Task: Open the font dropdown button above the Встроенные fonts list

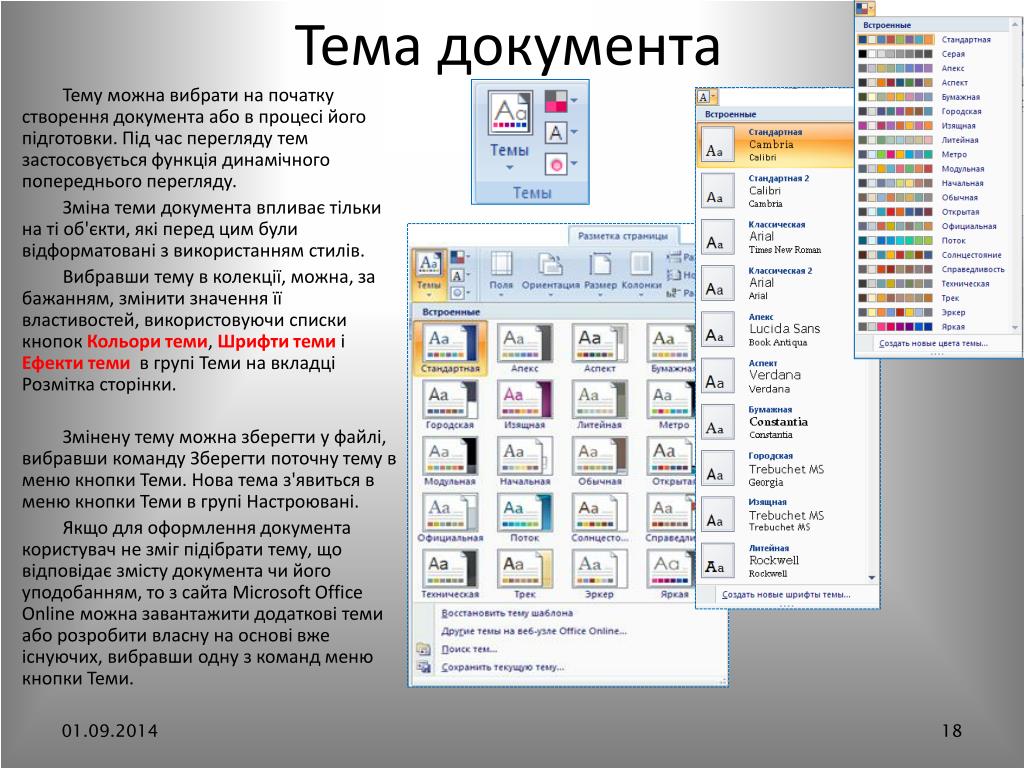Action: (x=706, y=97)
